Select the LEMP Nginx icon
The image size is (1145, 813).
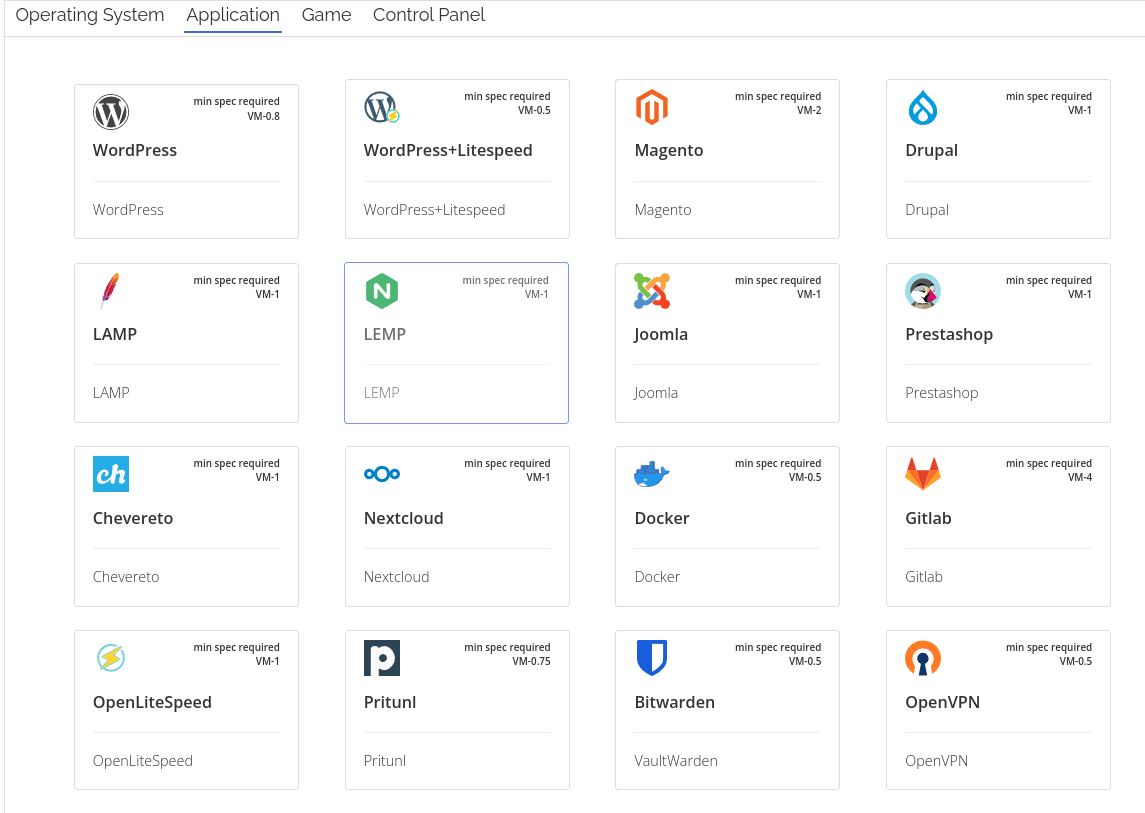[x=381, y=291]
